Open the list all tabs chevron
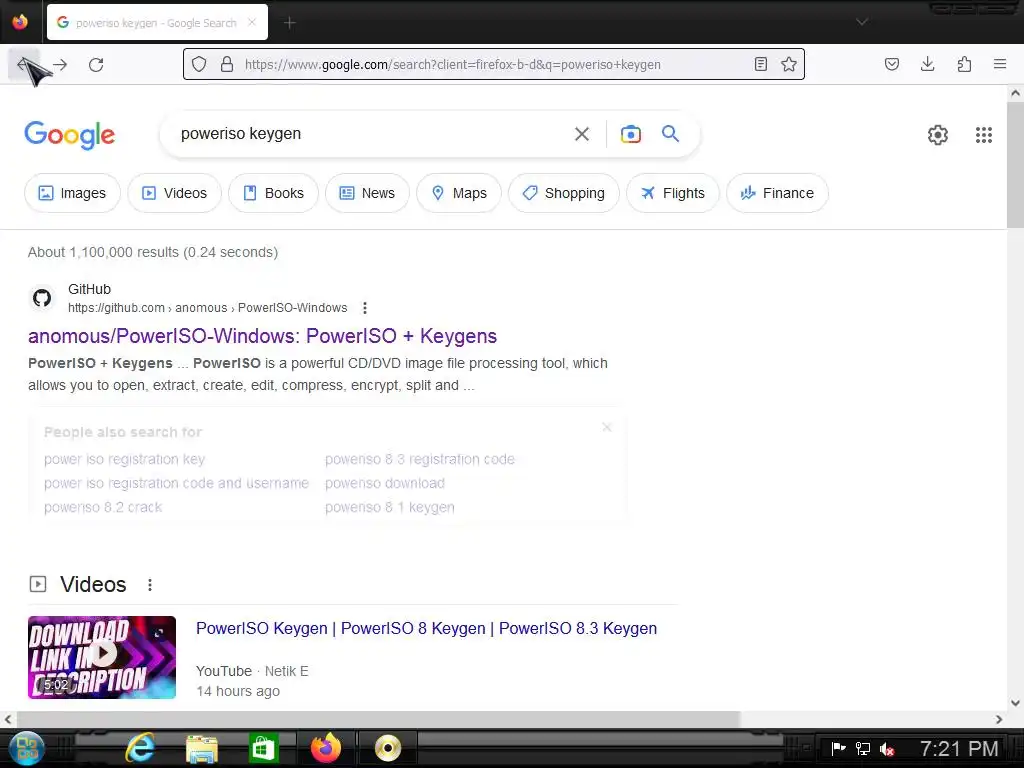This screenshot has width=1024, height=768. click(862, 22)
